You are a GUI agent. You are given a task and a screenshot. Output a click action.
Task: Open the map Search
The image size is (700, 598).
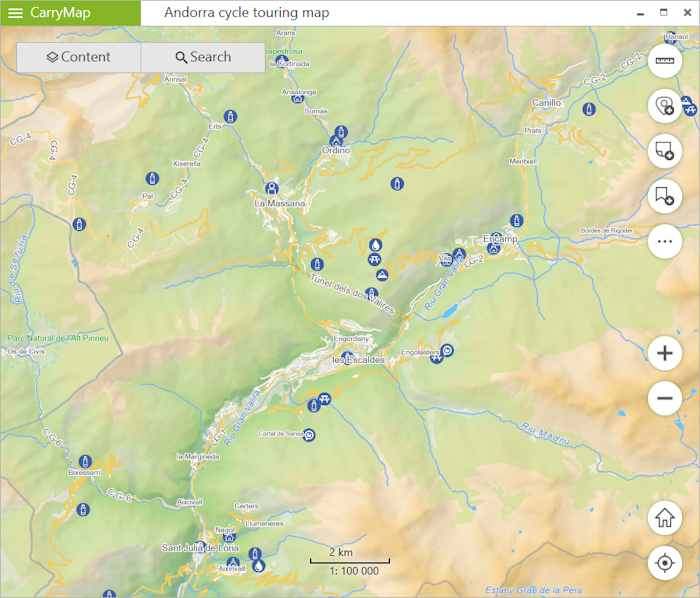point(203,57)
